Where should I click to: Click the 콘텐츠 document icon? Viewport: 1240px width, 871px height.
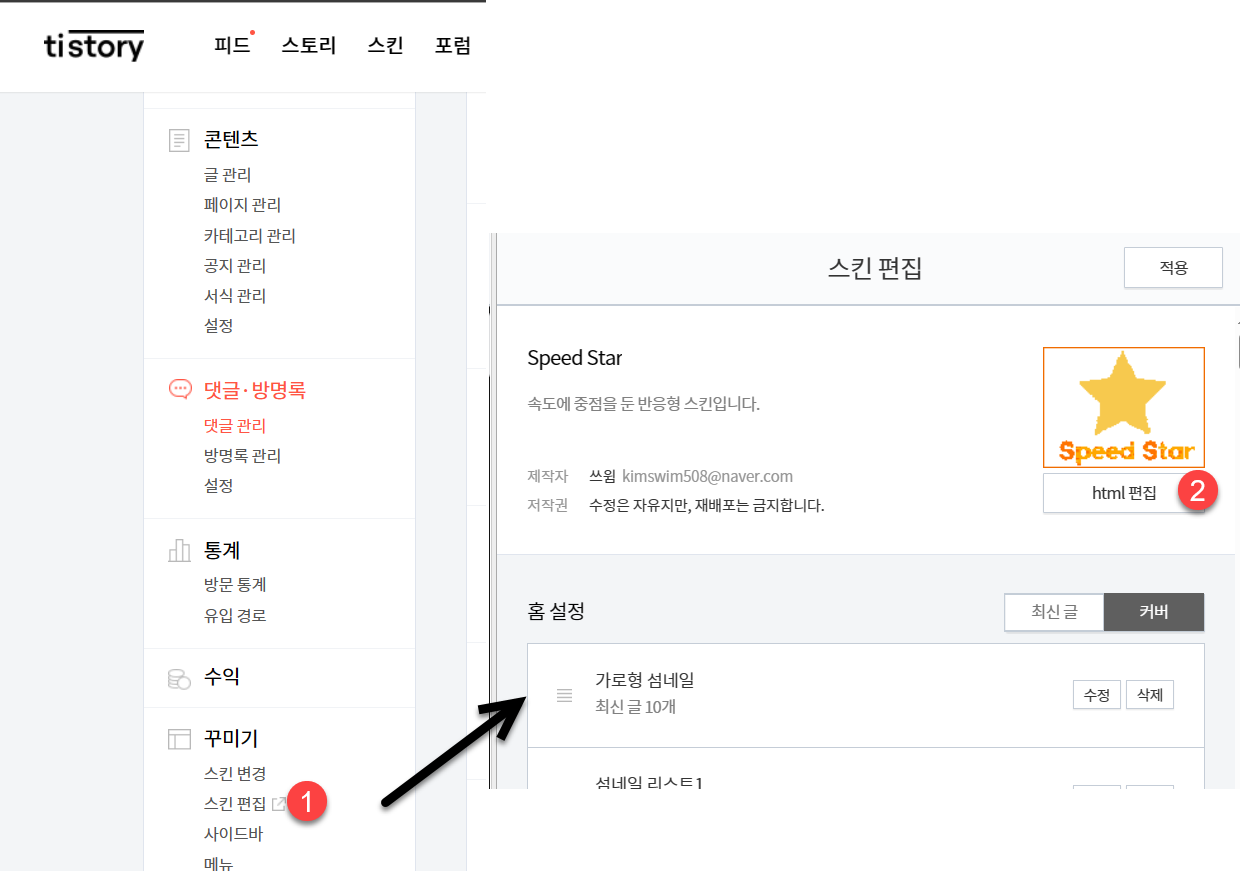point(179,140)
